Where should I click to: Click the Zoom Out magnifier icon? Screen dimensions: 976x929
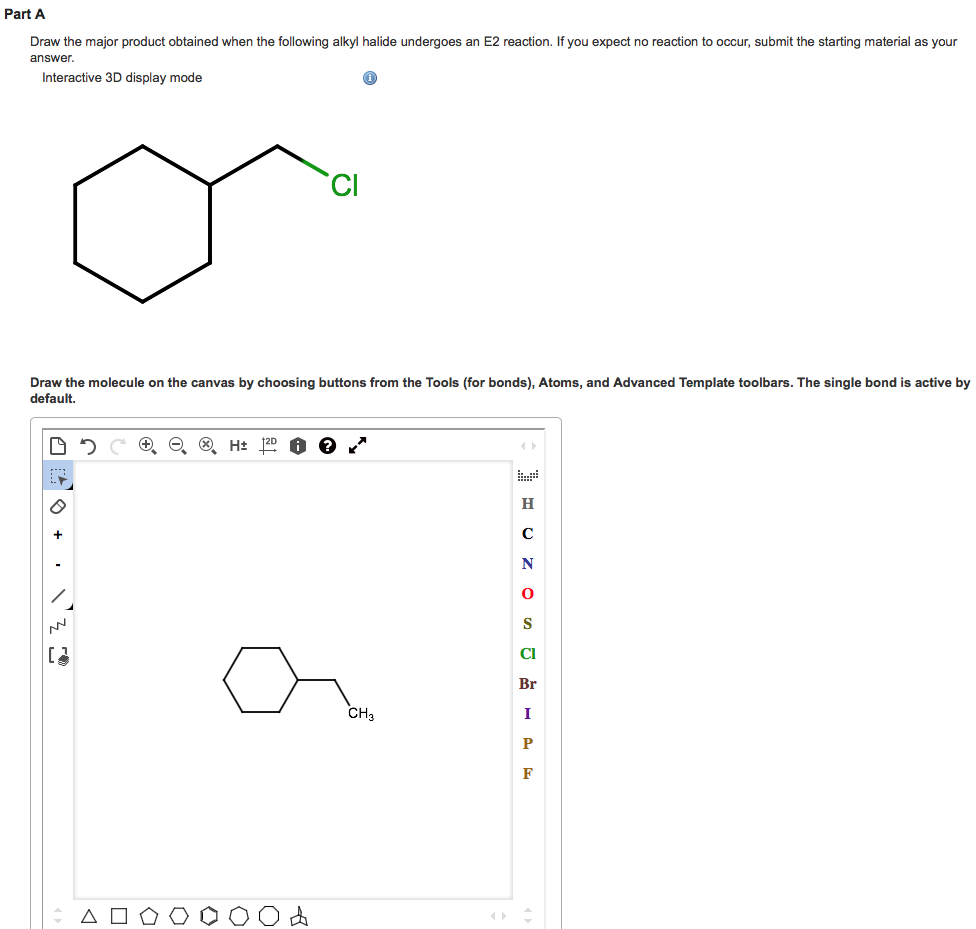(178, 445)
